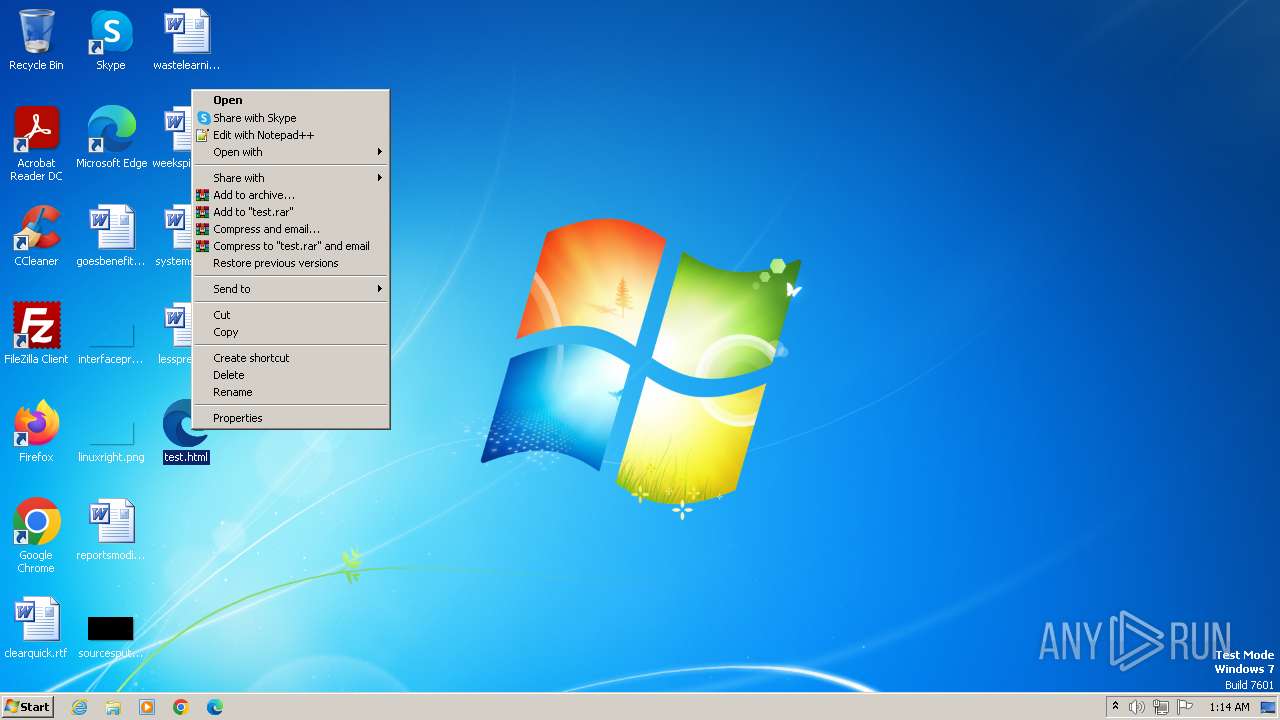Choose Open in the context menu
The height and width of the screenshot is (720, 1280).
coord(291,100)
